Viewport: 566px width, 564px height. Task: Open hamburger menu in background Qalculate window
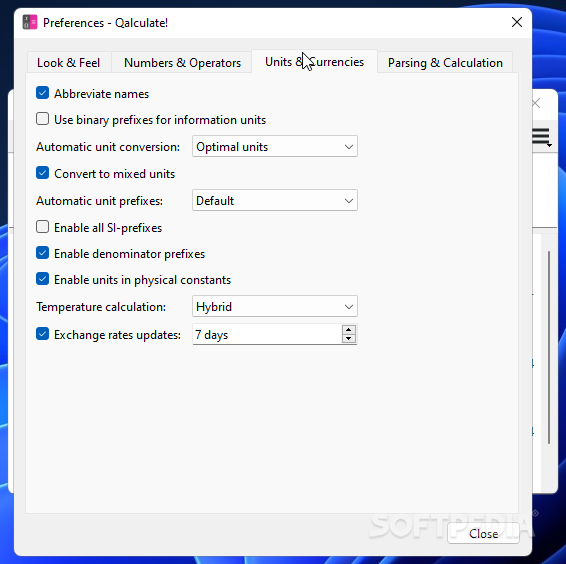point(541,137)
